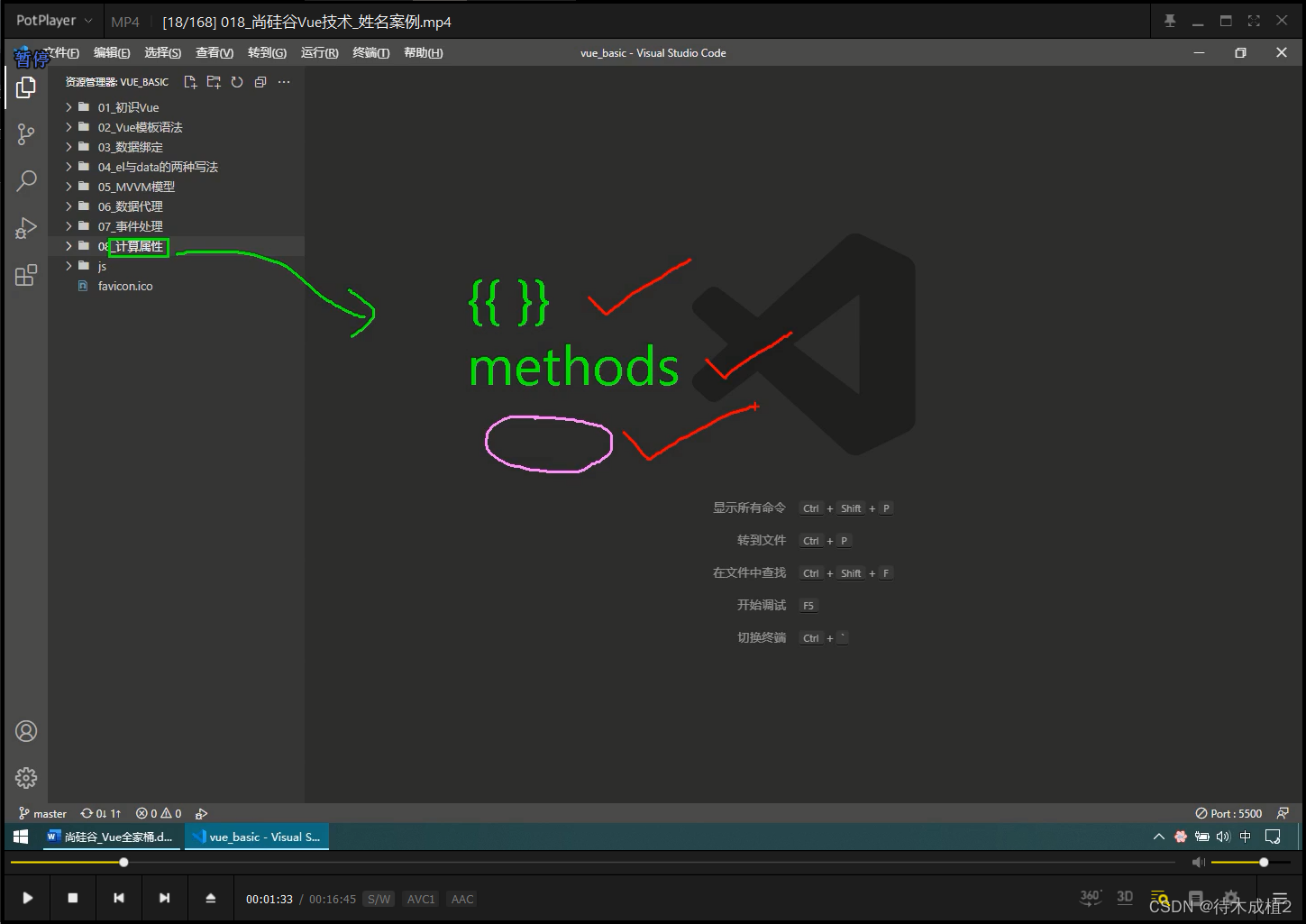Adjust the PotPlayer volume slider

click(x=1251, y=863)
